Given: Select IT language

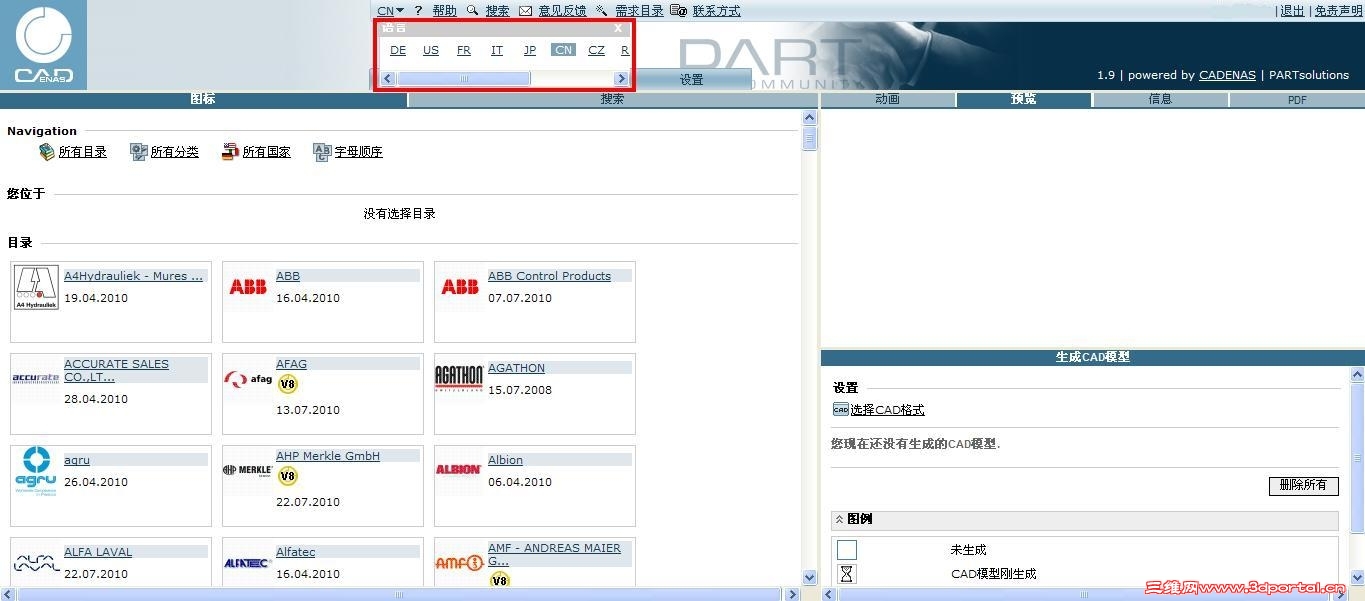Looking at the screenshot, I should 497,50.
